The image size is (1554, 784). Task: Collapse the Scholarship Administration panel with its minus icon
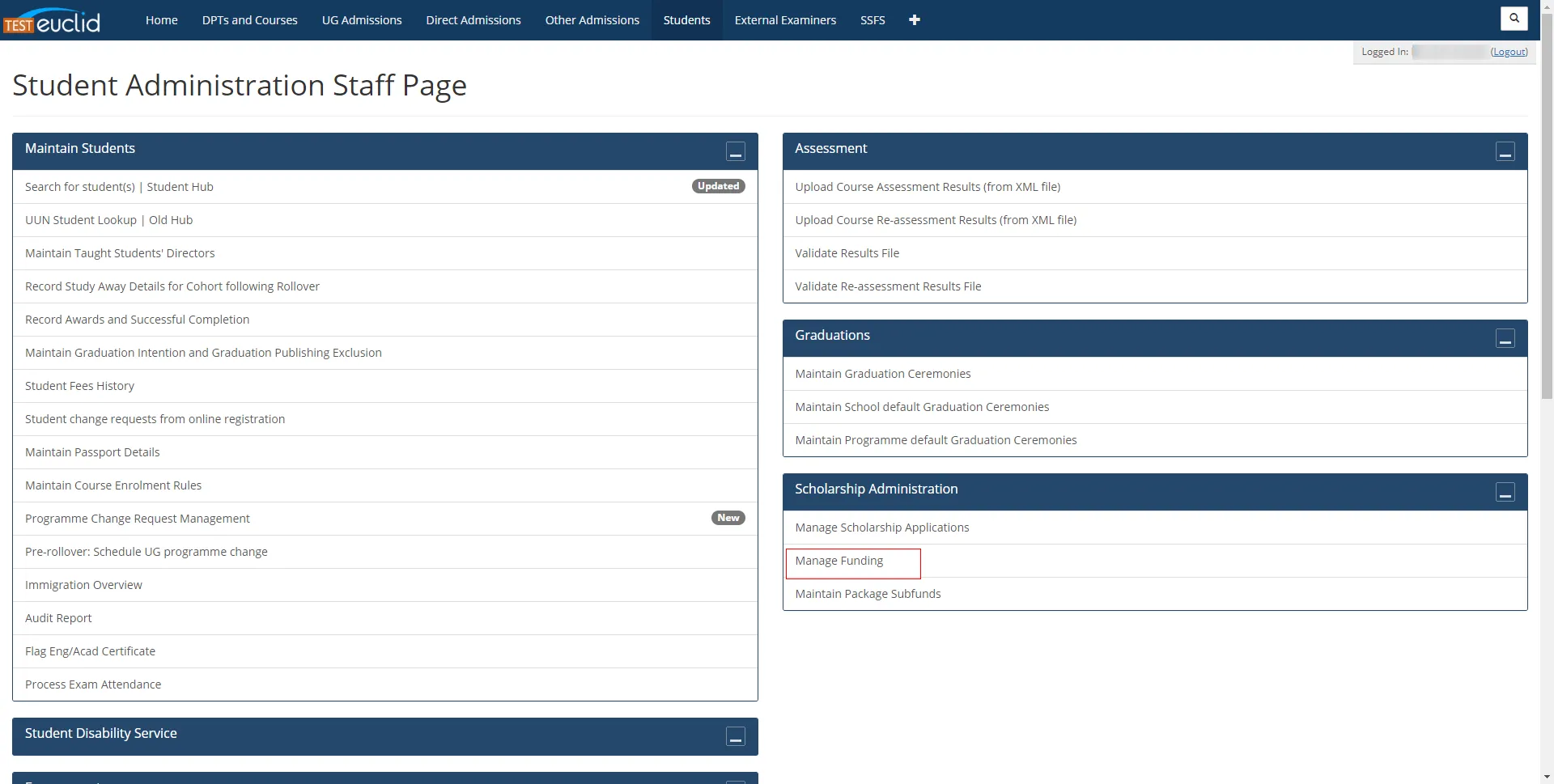(1505, 492)
